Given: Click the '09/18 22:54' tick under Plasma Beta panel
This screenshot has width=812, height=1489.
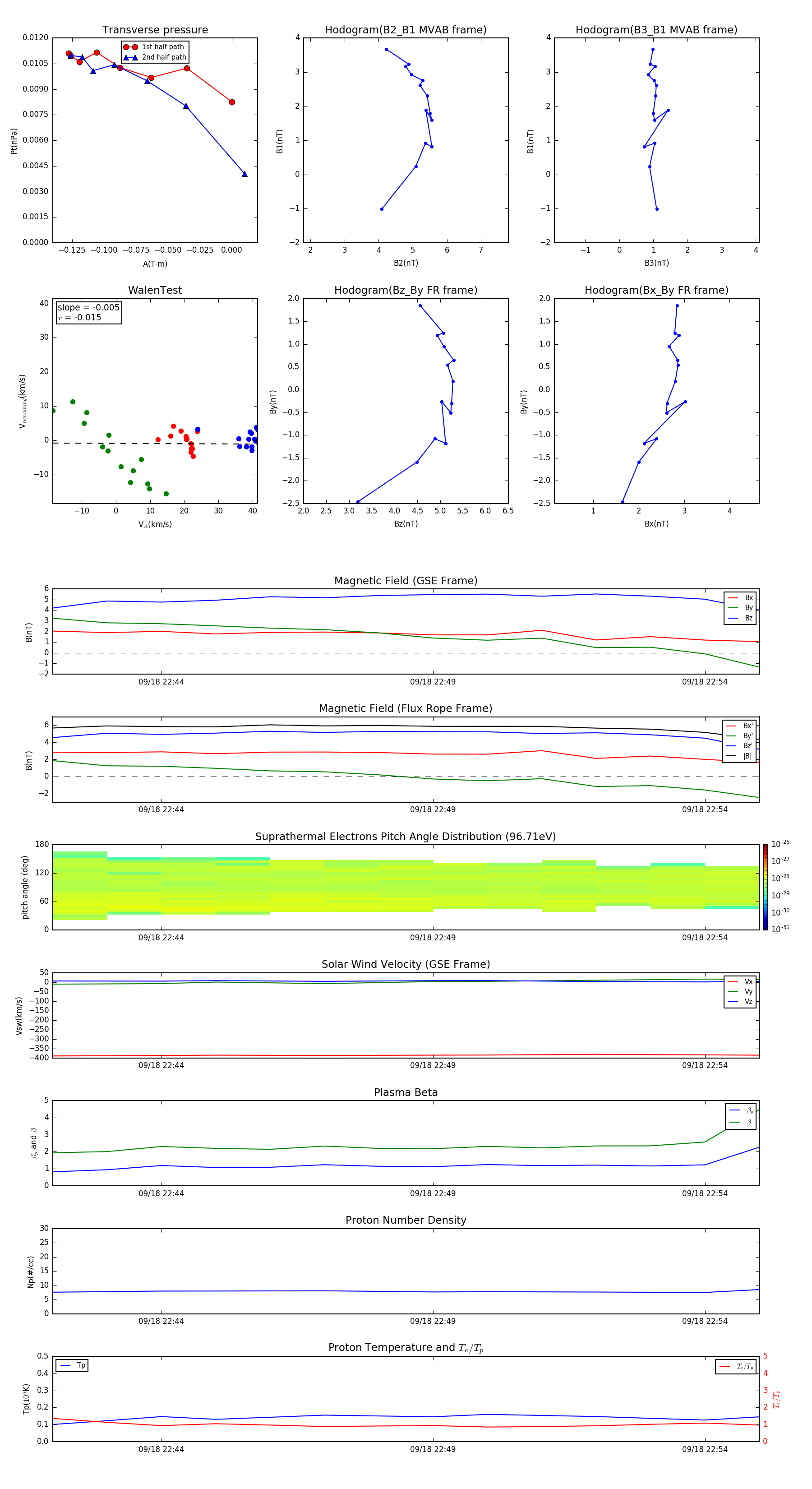Looking at the screenshot, I should (x=705, y=1193).
